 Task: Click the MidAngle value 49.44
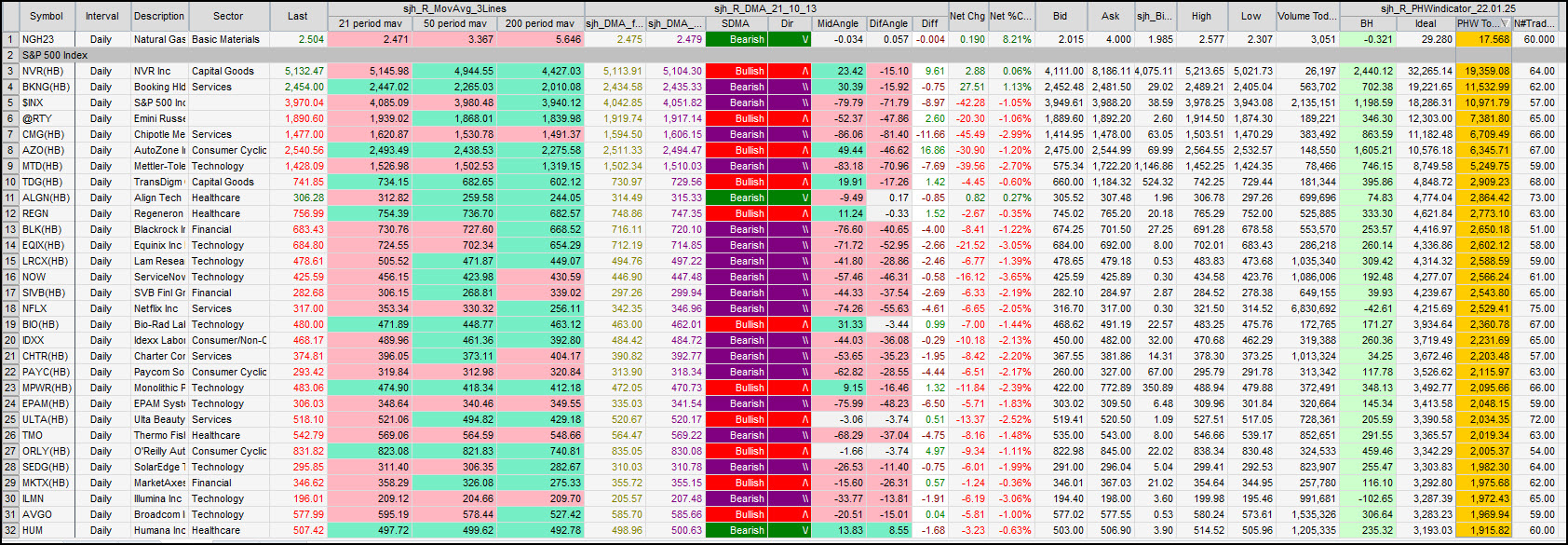[x=850, y=150]
